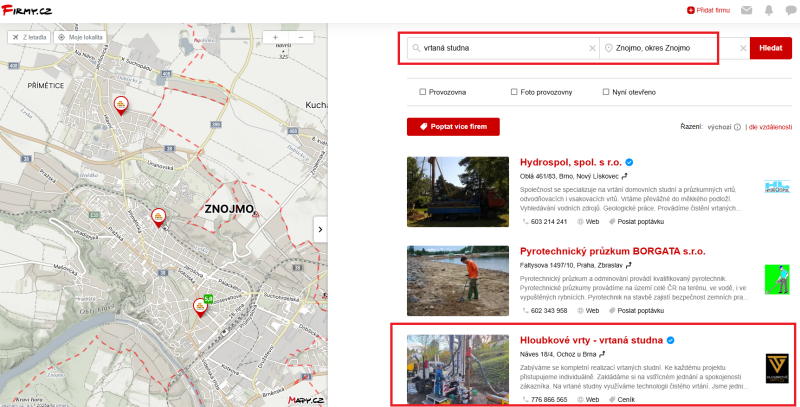Click route icon next to Náves 18/4 address
This screenshot has width=800, height=407.
(602, 354)
